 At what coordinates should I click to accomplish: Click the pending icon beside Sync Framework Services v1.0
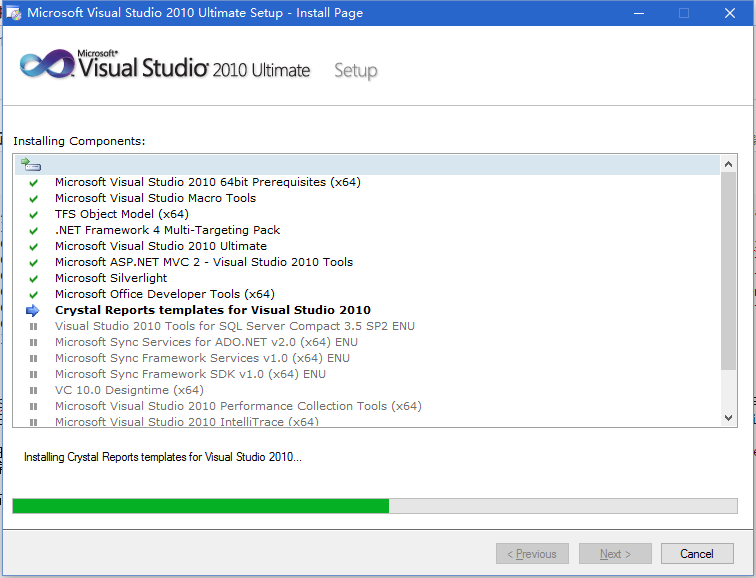point(33,358)
